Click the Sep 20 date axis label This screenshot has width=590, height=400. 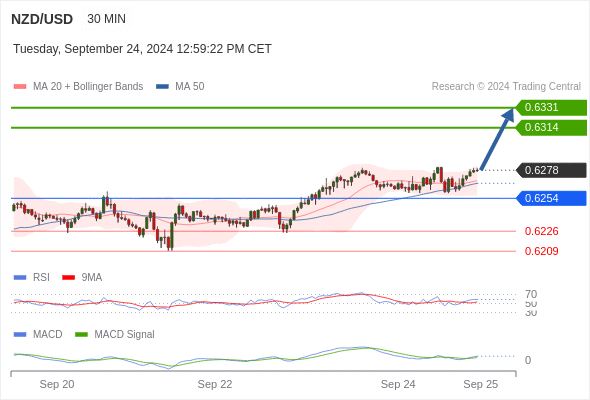[57, 384]
